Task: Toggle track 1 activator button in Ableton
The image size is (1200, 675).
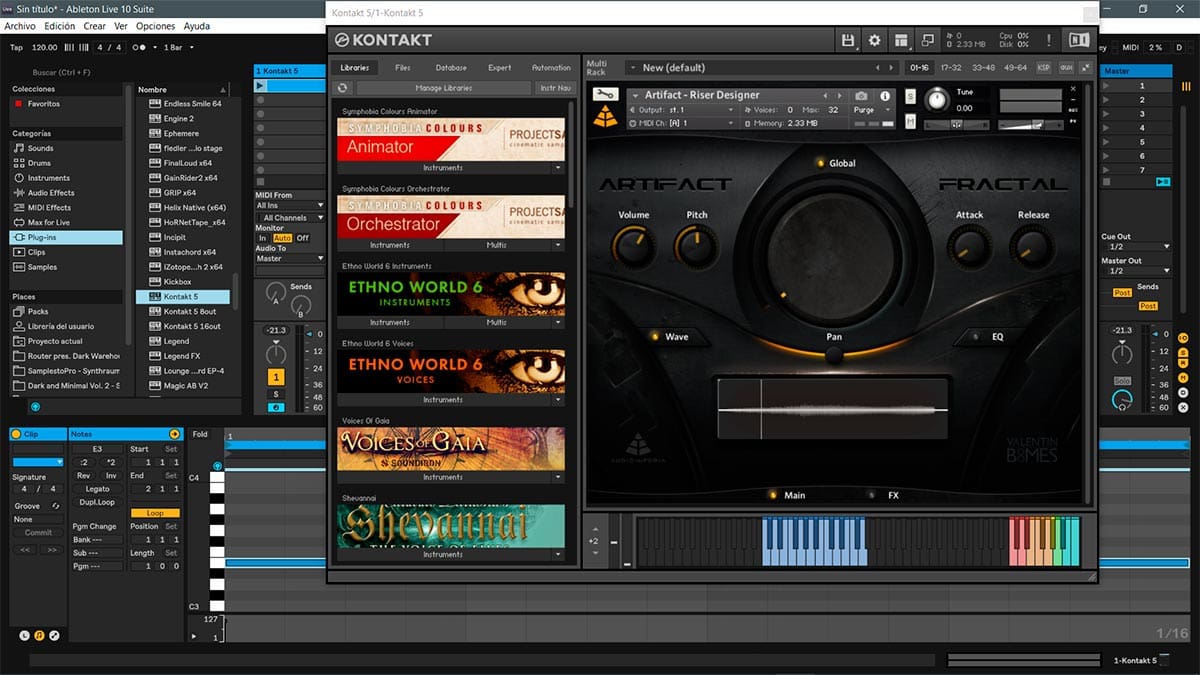Action: click(276, 377)
